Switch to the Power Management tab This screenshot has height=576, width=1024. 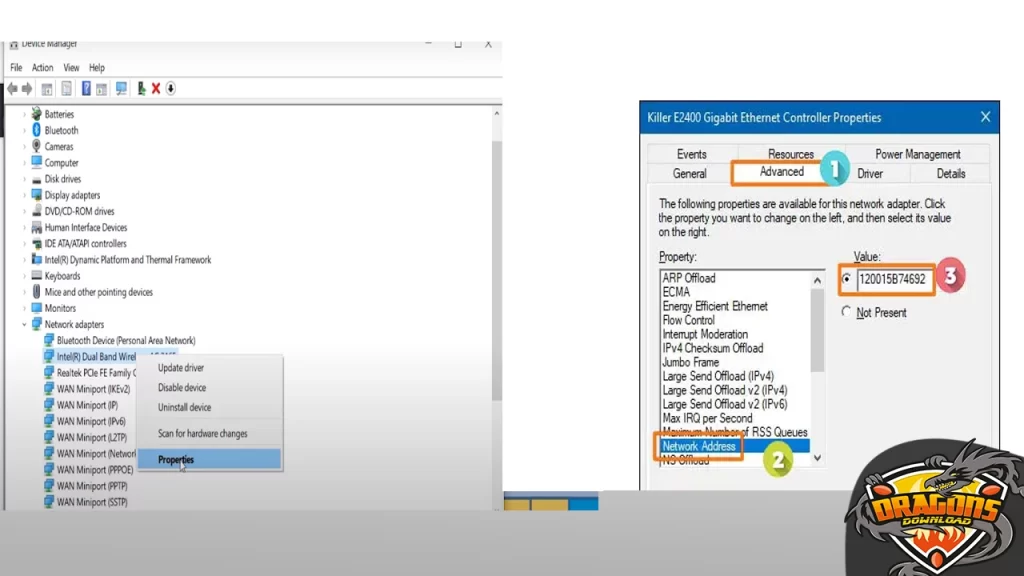point(917,154)
